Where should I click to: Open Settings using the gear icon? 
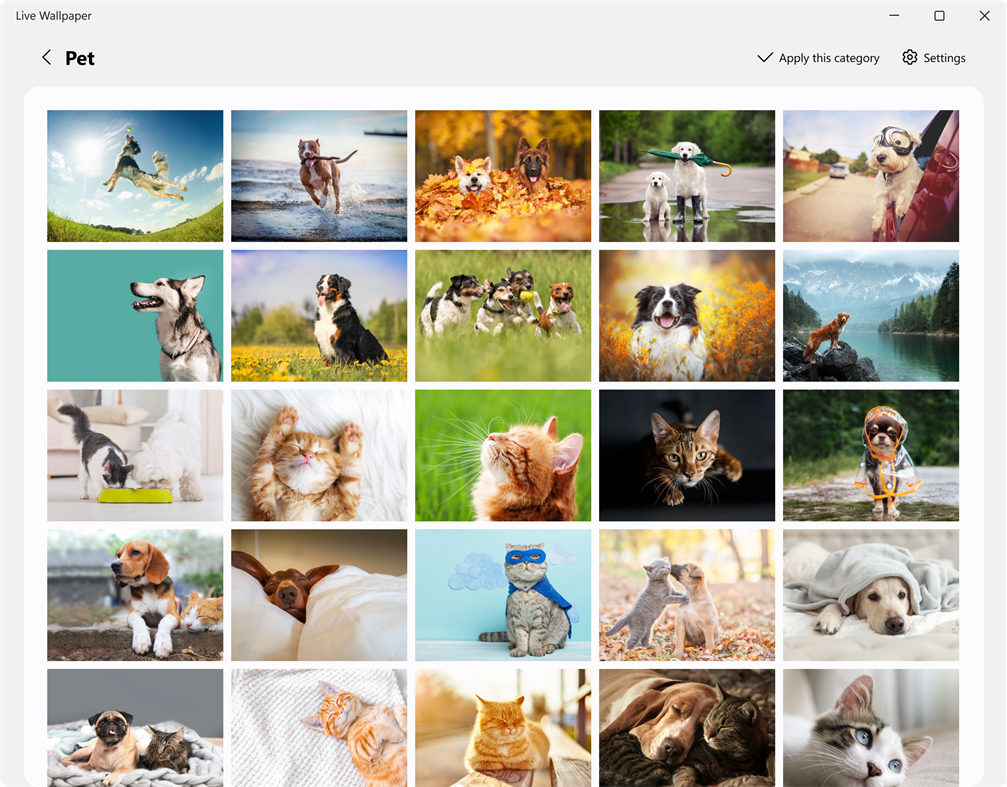(x=910, y=57)
